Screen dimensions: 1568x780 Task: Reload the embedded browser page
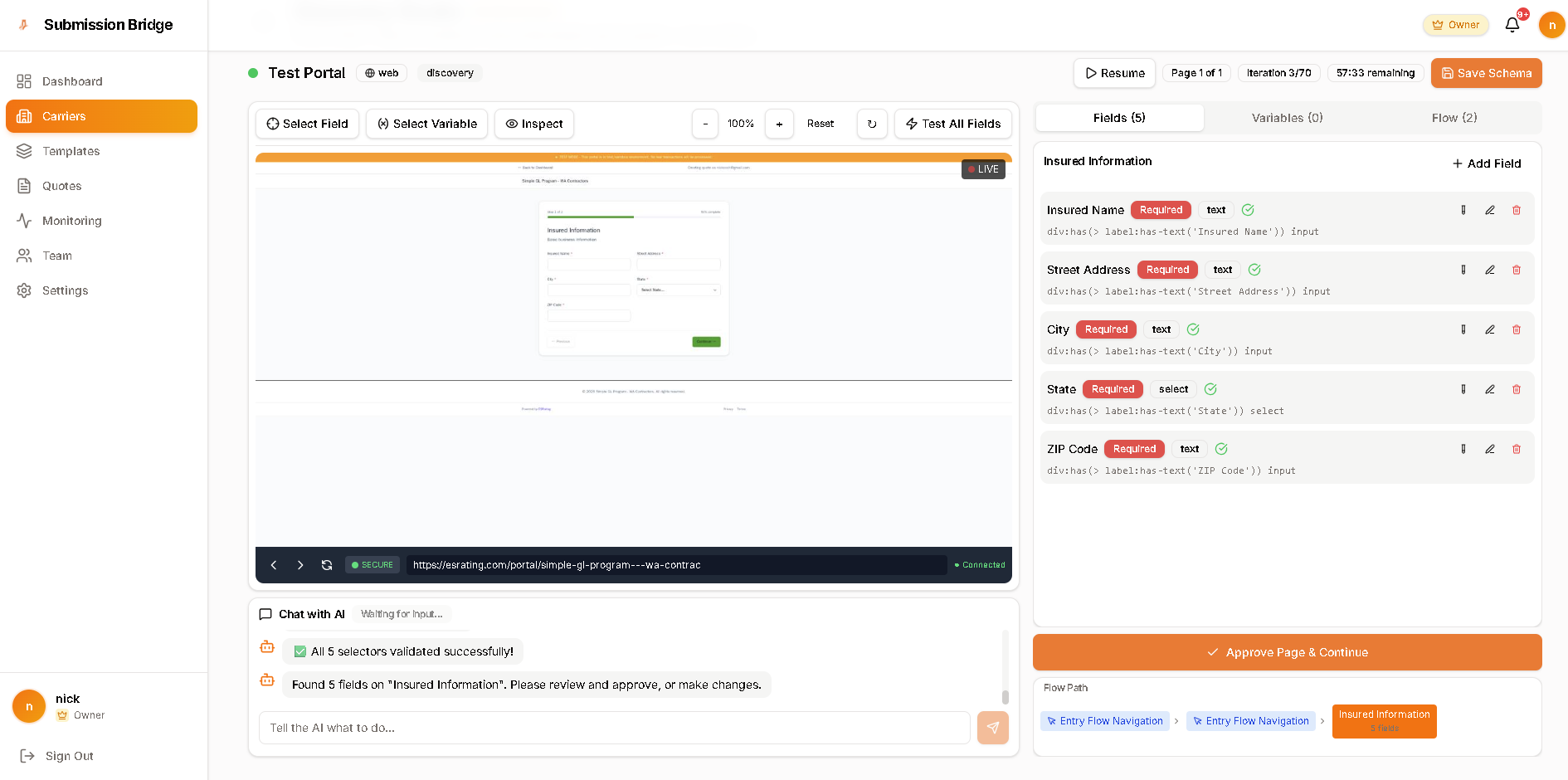pyautogui.click(x=327, y=565)
